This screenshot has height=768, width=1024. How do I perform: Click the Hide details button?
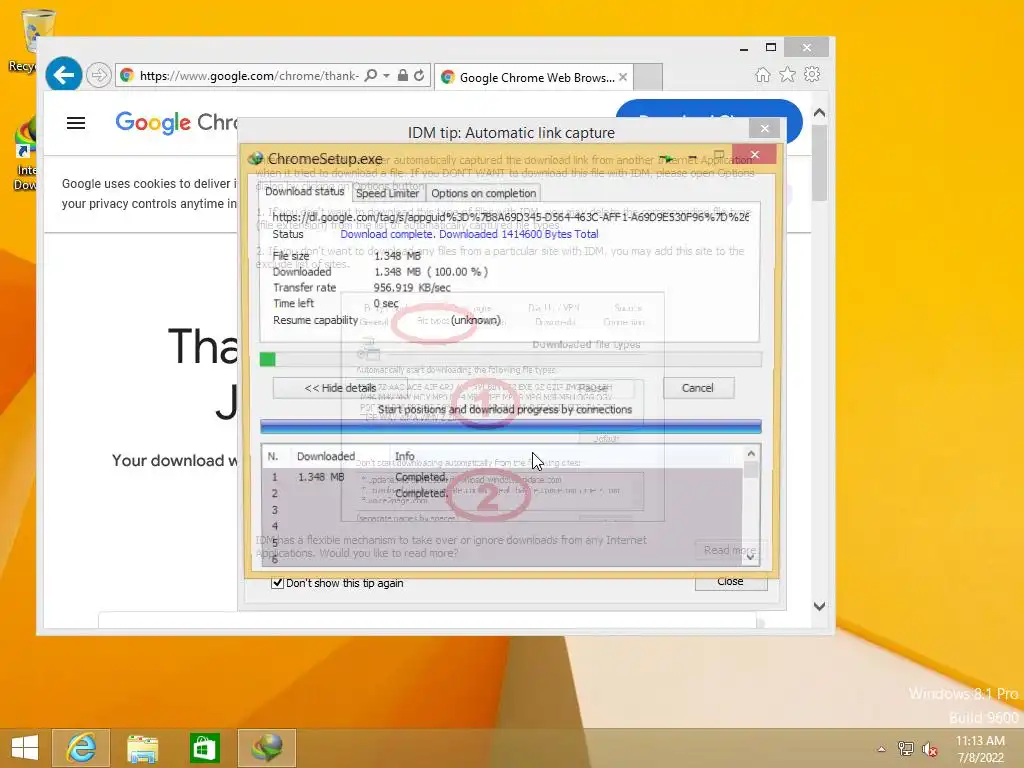point(340,388)
